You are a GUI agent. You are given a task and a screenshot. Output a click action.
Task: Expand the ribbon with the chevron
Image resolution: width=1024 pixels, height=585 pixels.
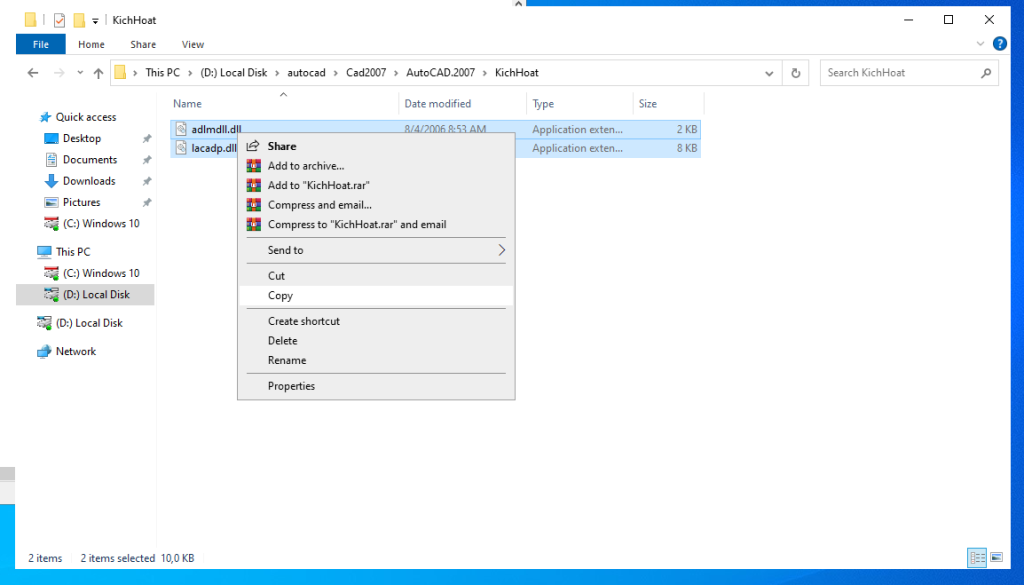[x=979, y=44]
